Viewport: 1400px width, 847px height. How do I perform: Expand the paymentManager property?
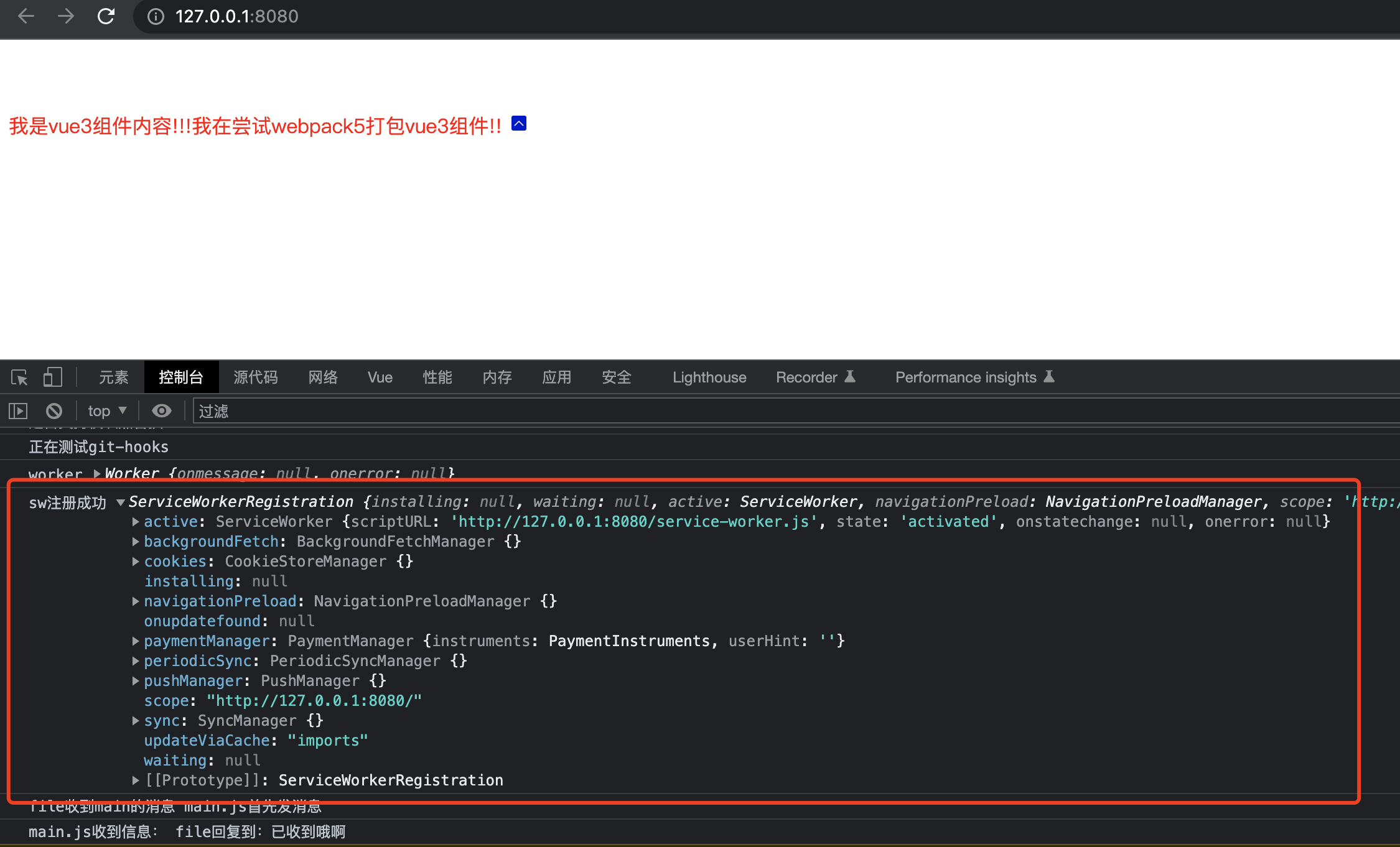[x=136, y=641]
